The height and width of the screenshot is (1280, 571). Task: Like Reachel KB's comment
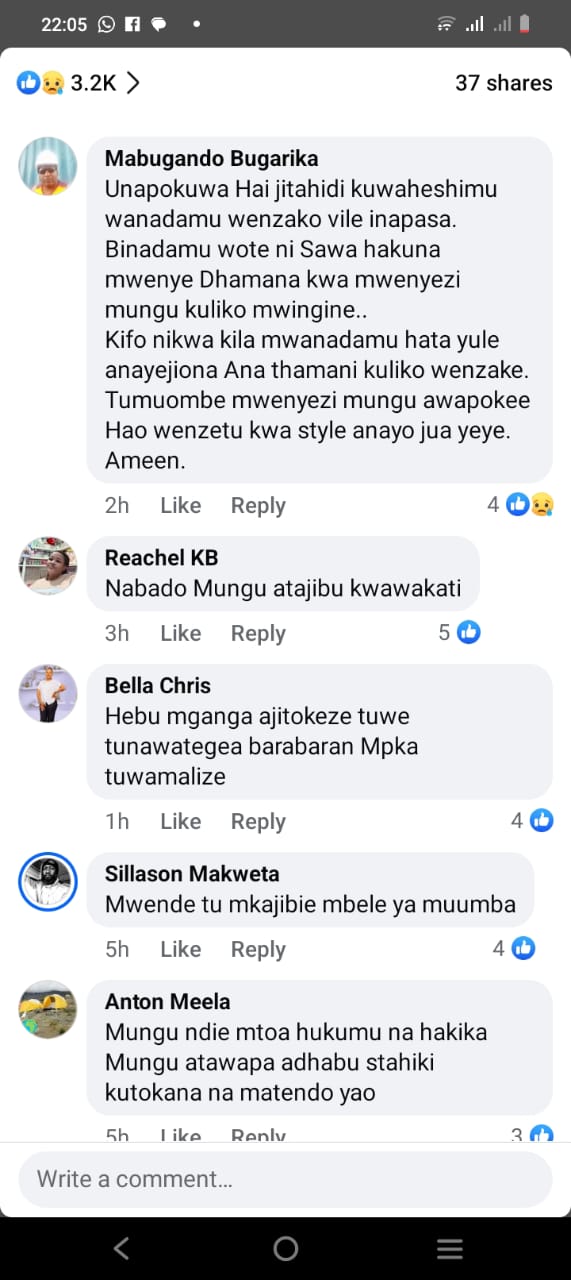181,633
